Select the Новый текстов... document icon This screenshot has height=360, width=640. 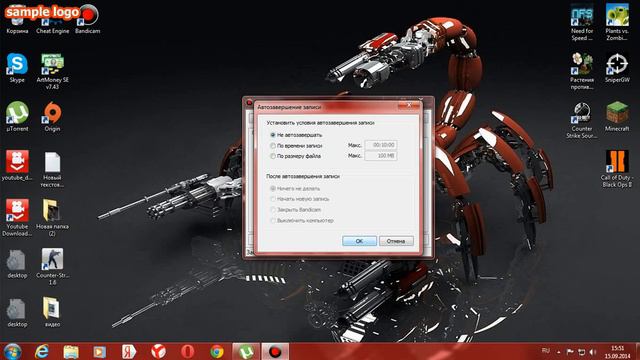52,169
